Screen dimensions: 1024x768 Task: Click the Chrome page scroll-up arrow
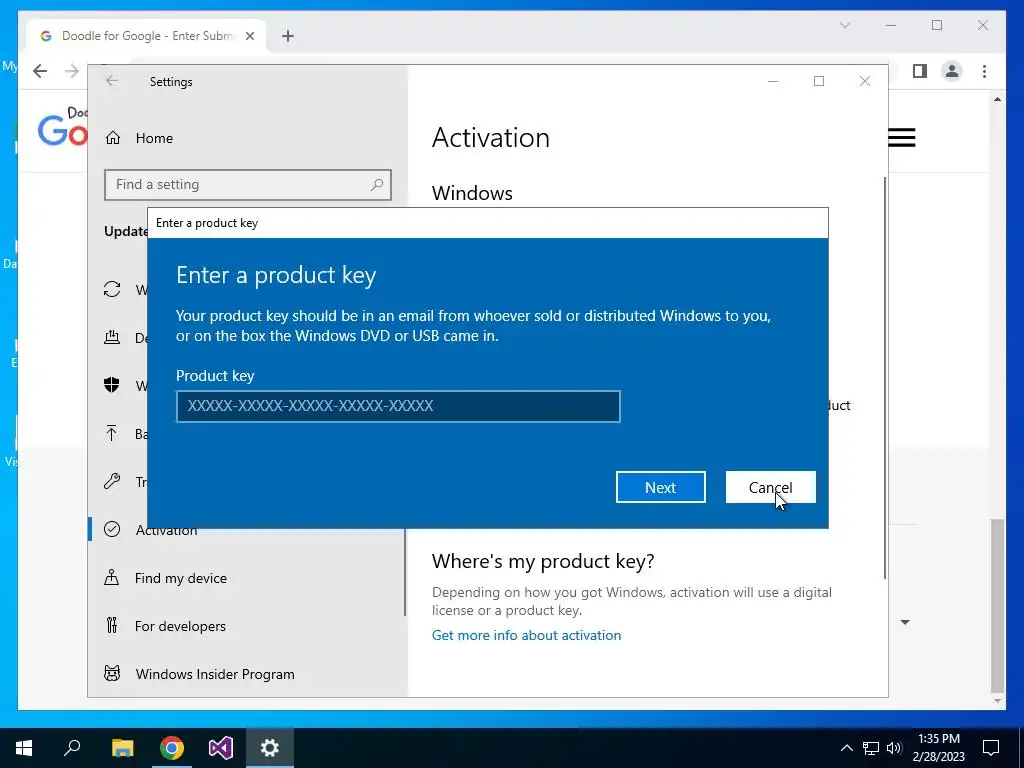(x=997, y=99)
